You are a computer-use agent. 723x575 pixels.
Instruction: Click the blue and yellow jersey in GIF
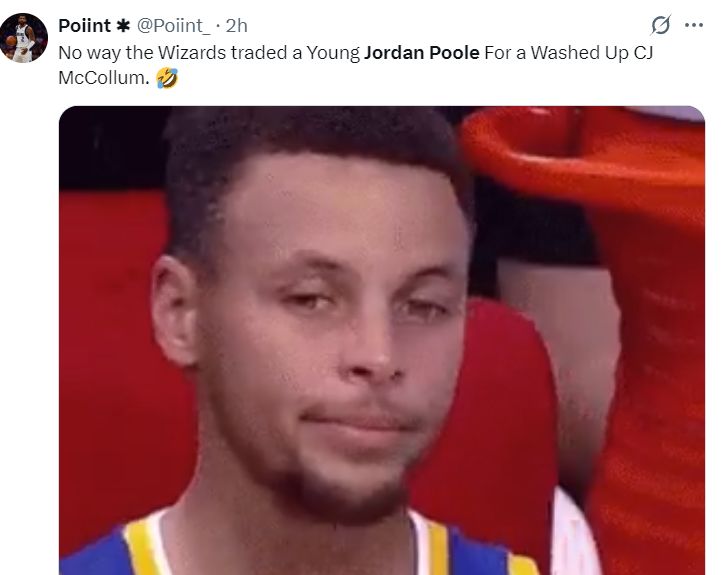point(300,546)
